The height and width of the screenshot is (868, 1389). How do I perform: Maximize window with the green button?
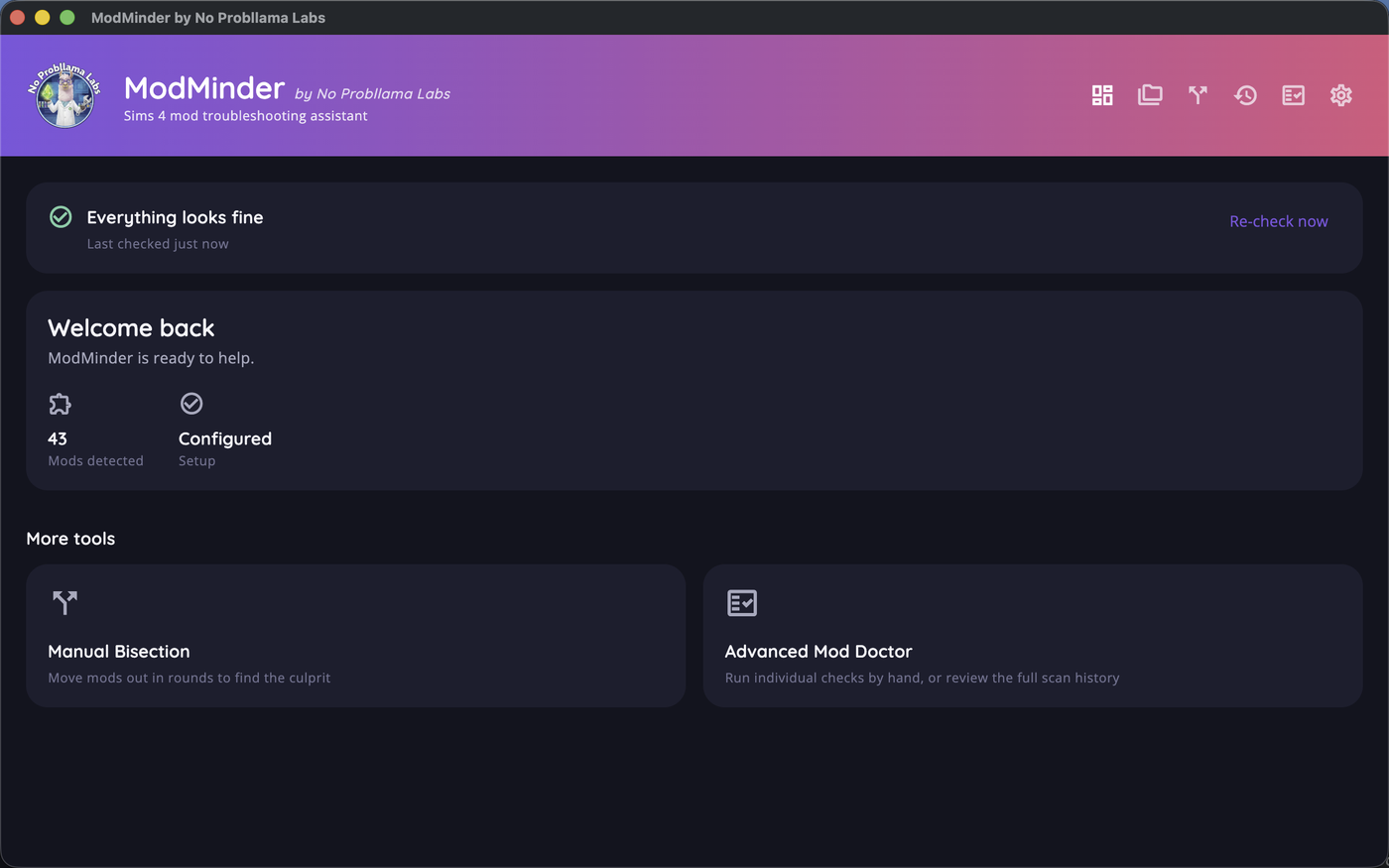[67, 18]
